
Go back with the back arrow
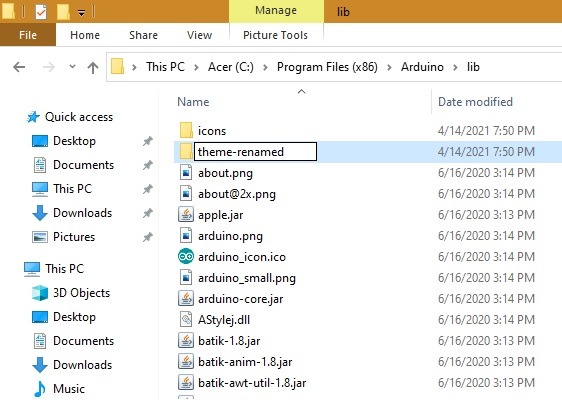pos(19,67)
